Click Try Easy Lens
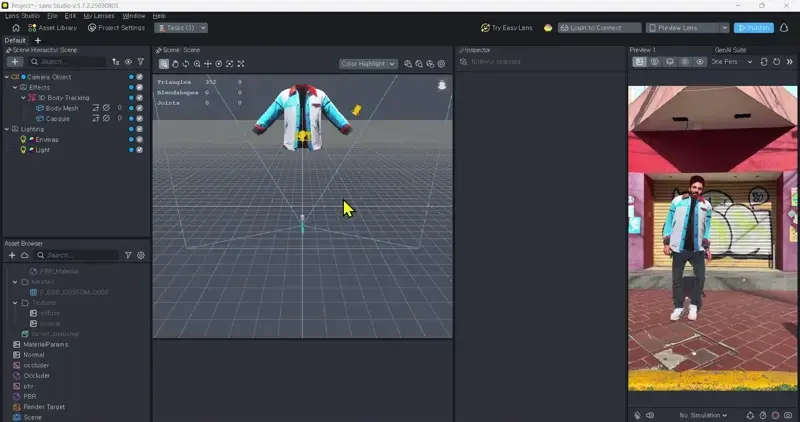The height and width of the screenshot is (422, 800). pyautogui.click(x=507, y=28)
